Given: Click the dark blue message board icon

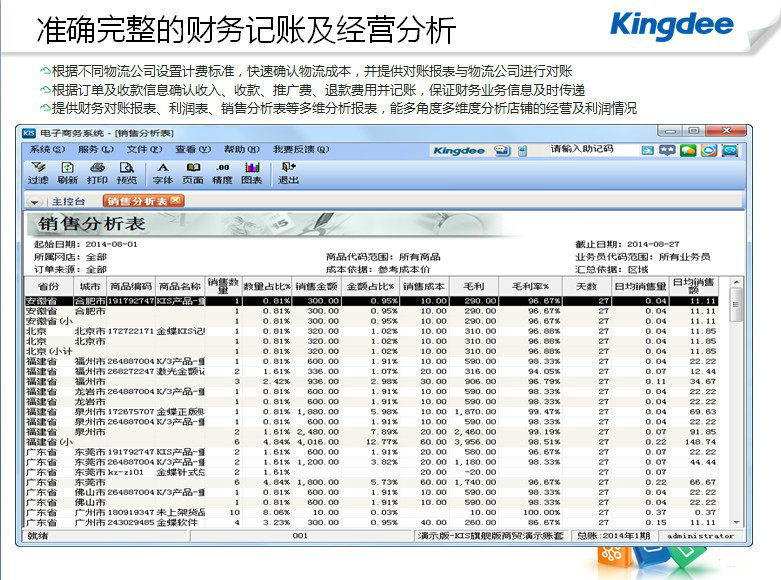Looking at the screenshot, I should [667, 150].
